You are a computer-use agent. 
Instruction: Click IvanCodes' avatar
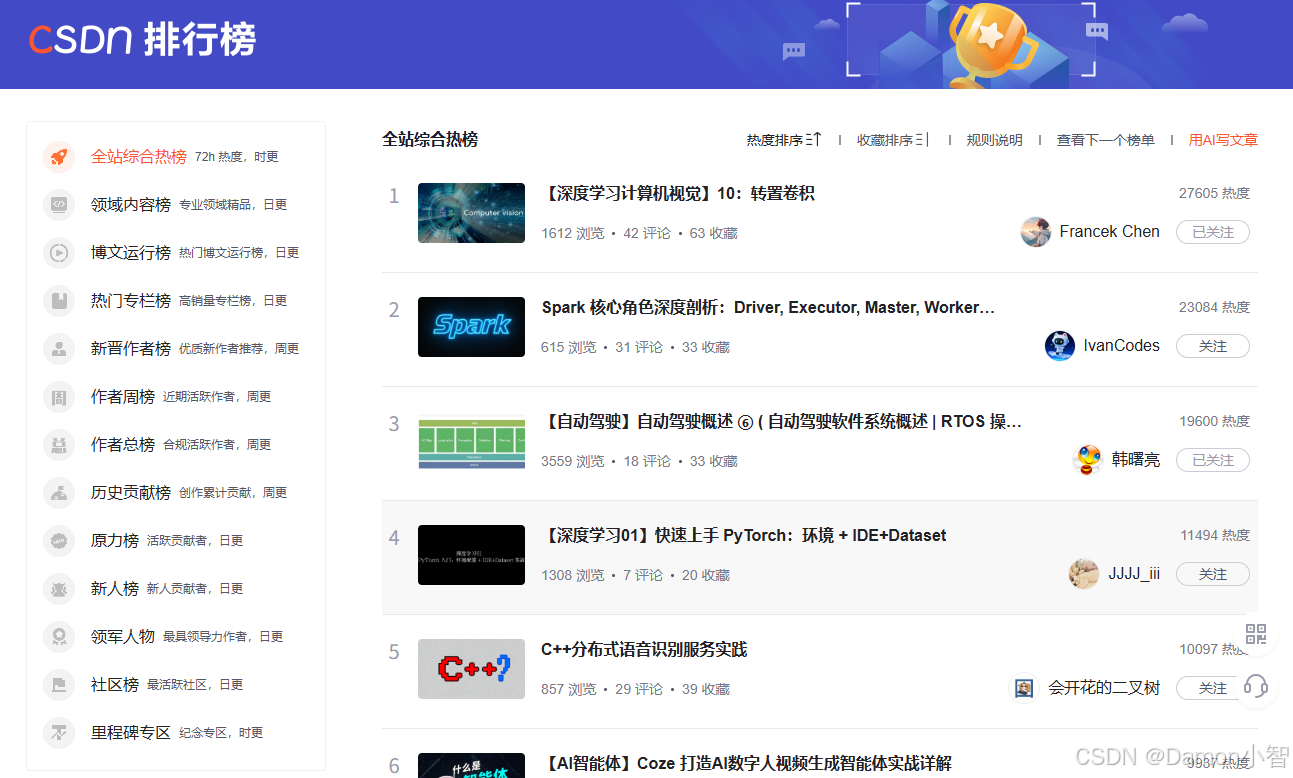click(x=1060, y=346)
